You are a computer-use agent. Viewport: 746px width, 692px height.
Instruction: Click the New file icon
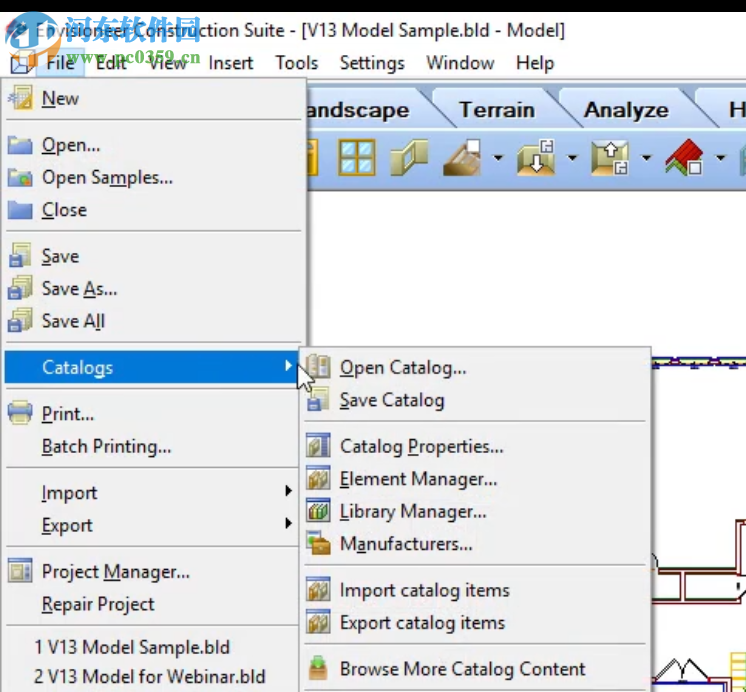coord(20,98)
